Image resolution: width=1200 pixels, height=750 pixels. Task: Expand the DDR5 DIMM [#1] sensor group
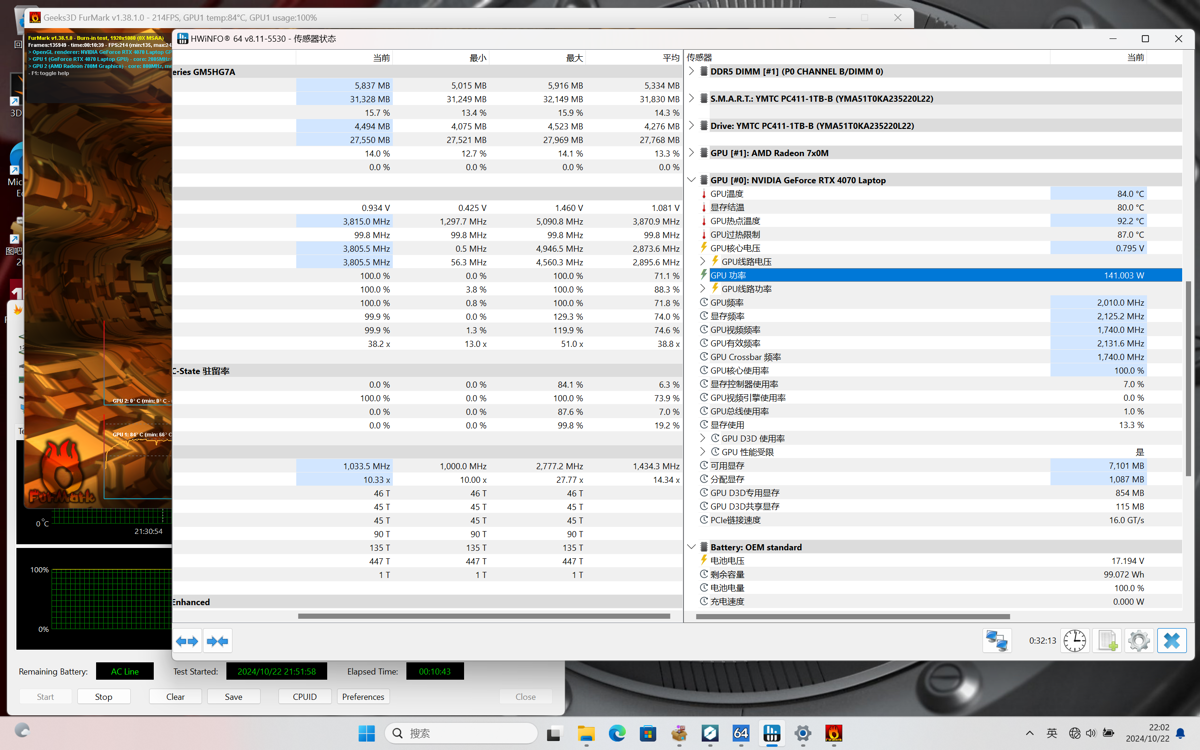pyautogui.click(x=691, y=71)
